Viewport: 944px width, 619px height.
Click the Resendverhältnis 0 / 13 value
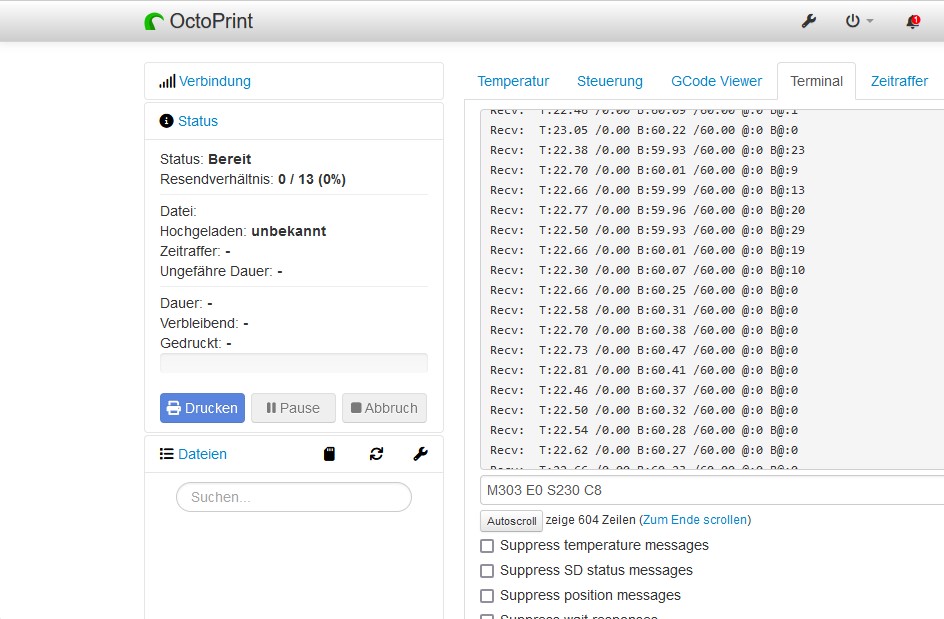point(312,179)
